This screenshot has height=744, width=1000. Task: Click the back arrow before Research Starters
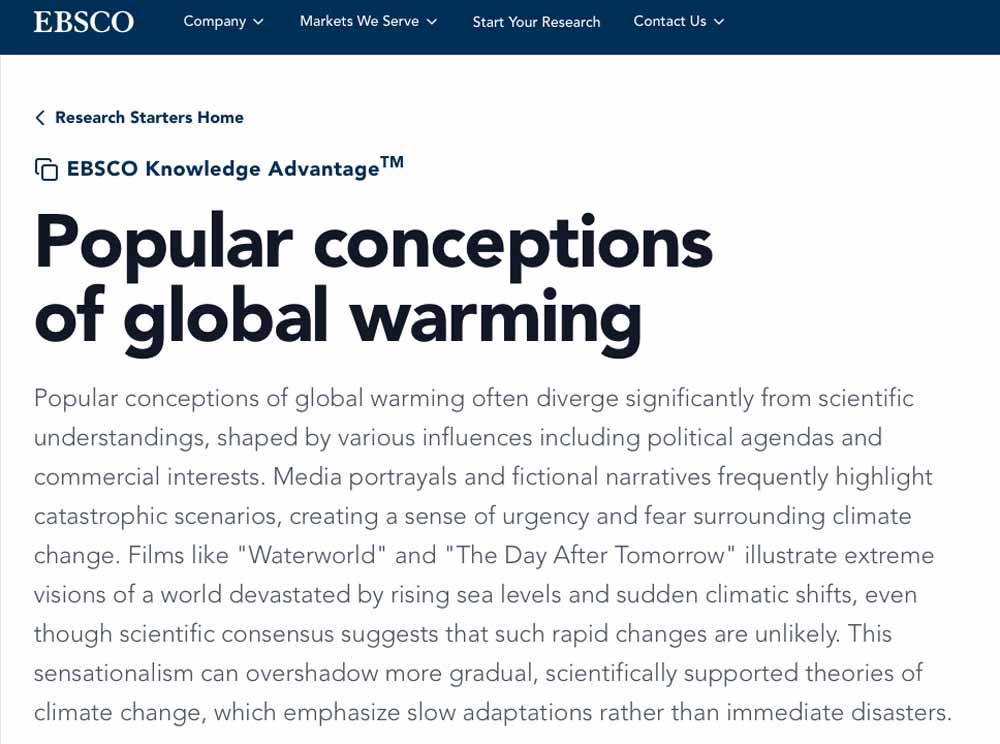[40, 118]
